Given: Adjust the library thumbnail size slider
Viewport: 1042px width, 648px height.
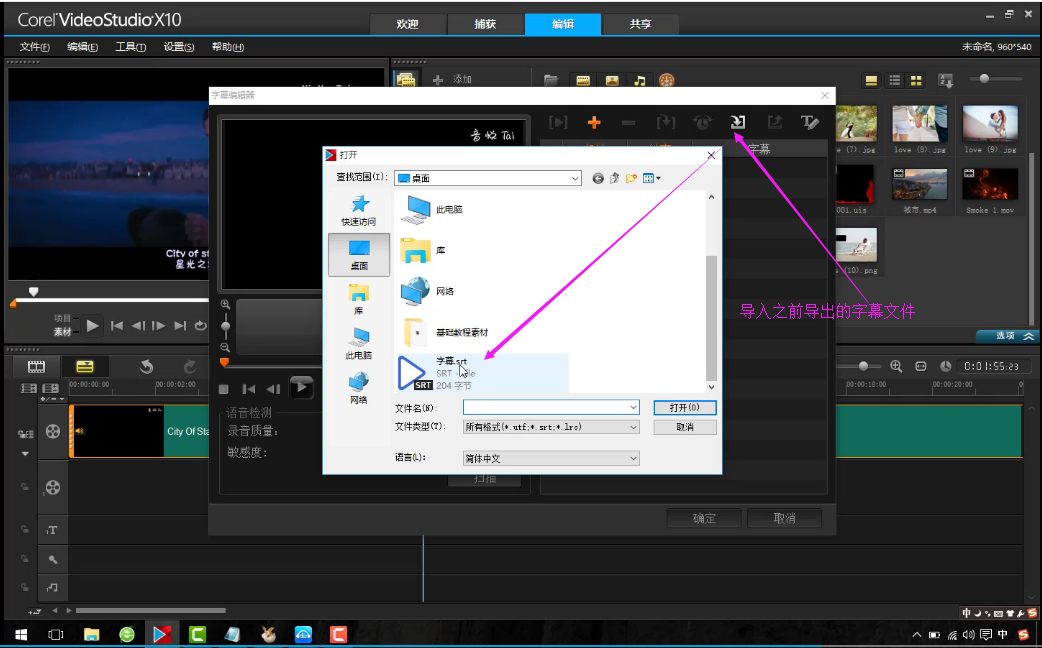Looking at the screenshot, I should pos(984,78).
